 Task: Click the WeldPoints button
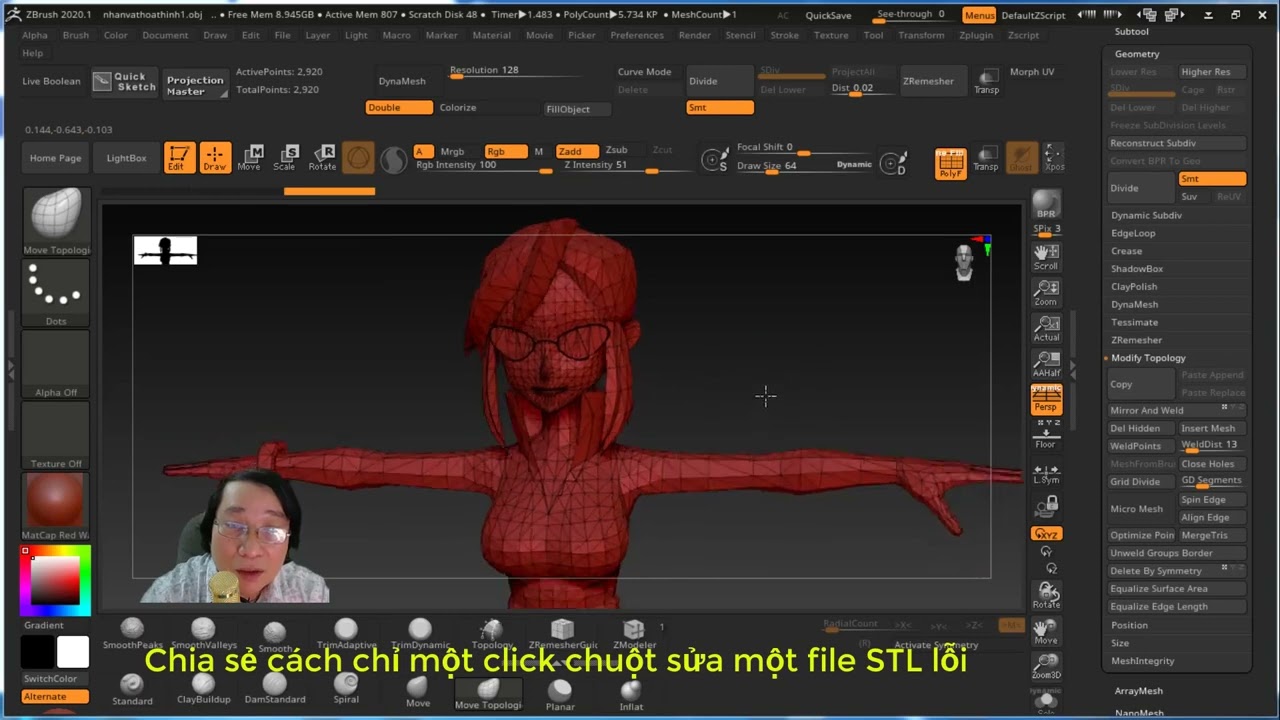[x=1140, y=446]
